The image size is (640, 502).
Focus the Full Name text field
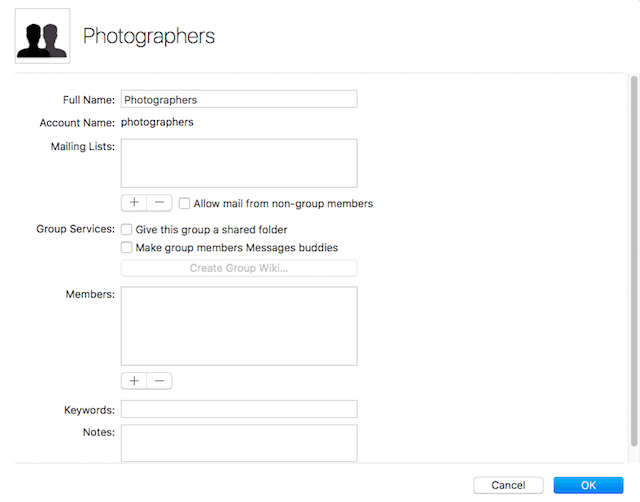click(x=238, y=99)
